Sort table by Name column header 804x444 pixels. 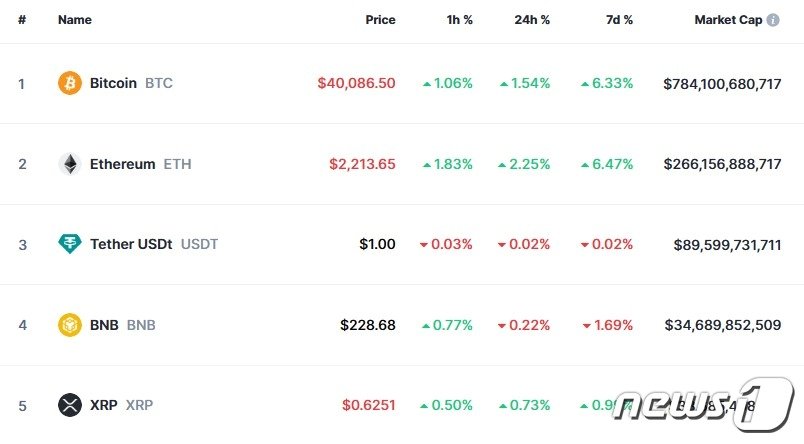75,20
